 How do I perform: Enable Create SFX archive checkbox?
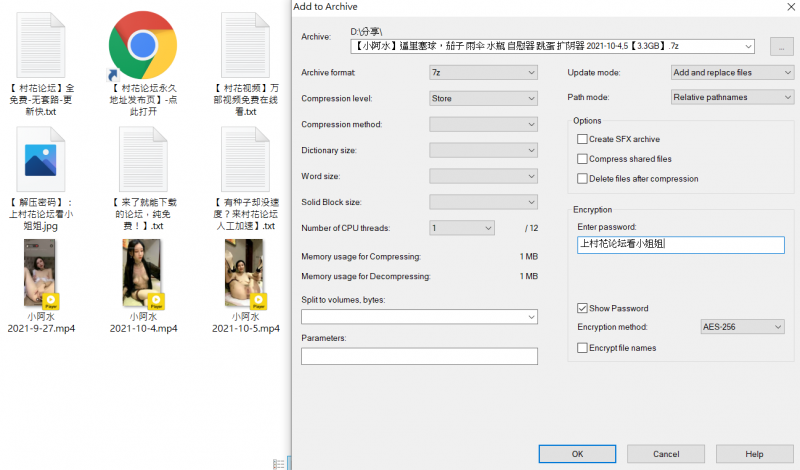tap(582, 139)
